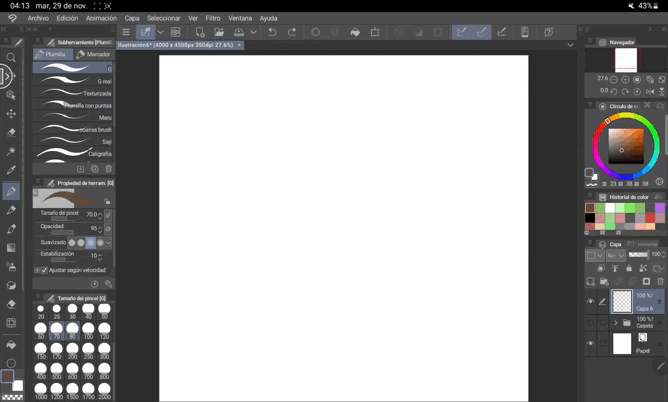
Task: Delete the selected sub tool with trash icon
Action: pos(109,169)
